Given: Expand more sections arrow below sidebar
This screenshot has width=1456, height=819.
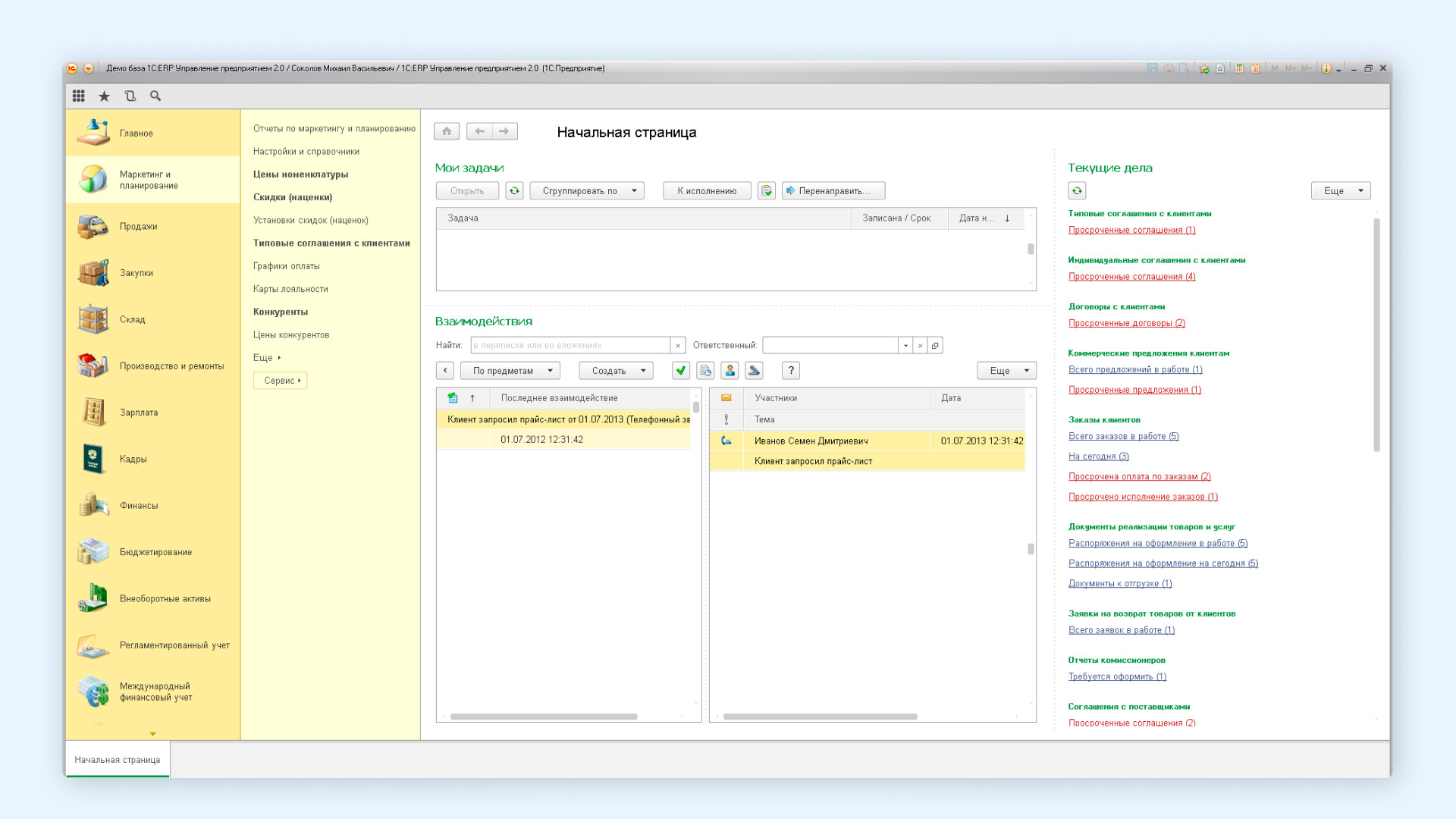Looking at the screenshot, I should click(152, 734).
